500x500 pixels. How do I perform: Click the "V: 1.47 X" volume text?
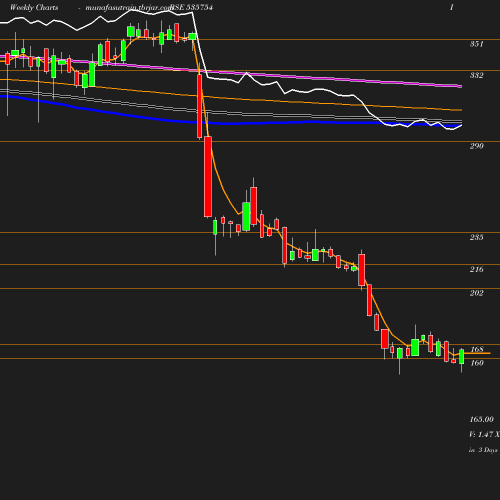tap(484, 434)
